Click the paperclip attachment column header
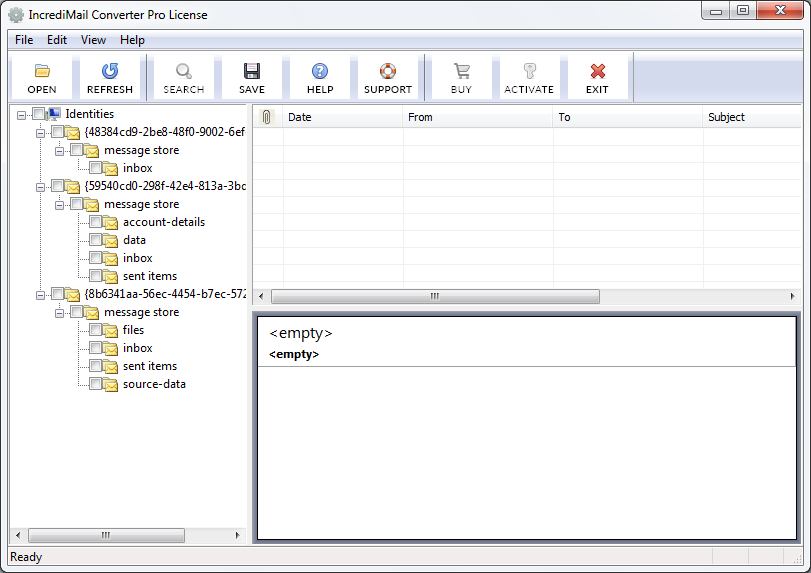811x573 pixels. (x=267, y=117)
